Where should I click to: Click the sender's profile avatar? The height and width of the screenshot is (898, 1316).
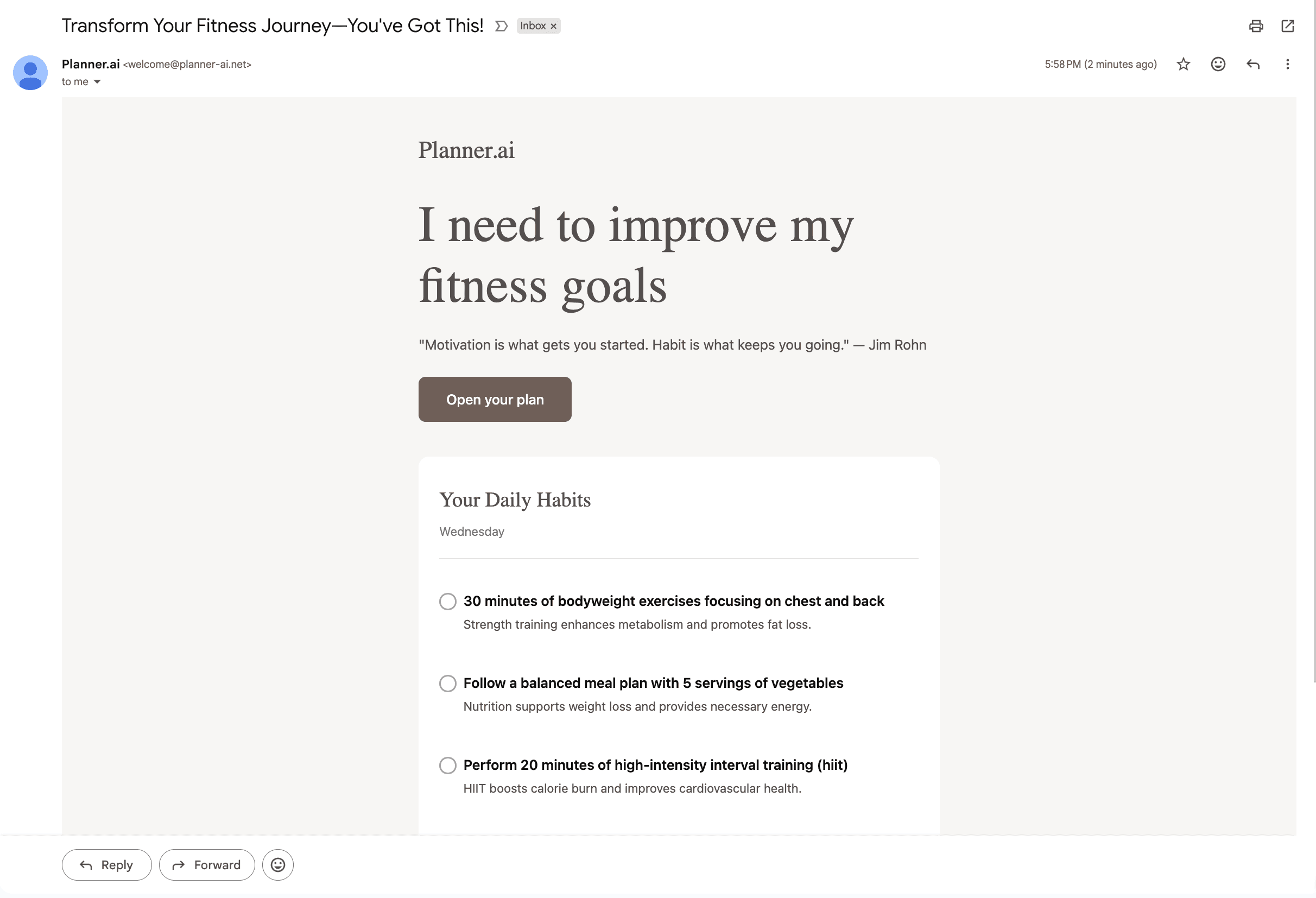pyautogui.click(x=30, y=72)
